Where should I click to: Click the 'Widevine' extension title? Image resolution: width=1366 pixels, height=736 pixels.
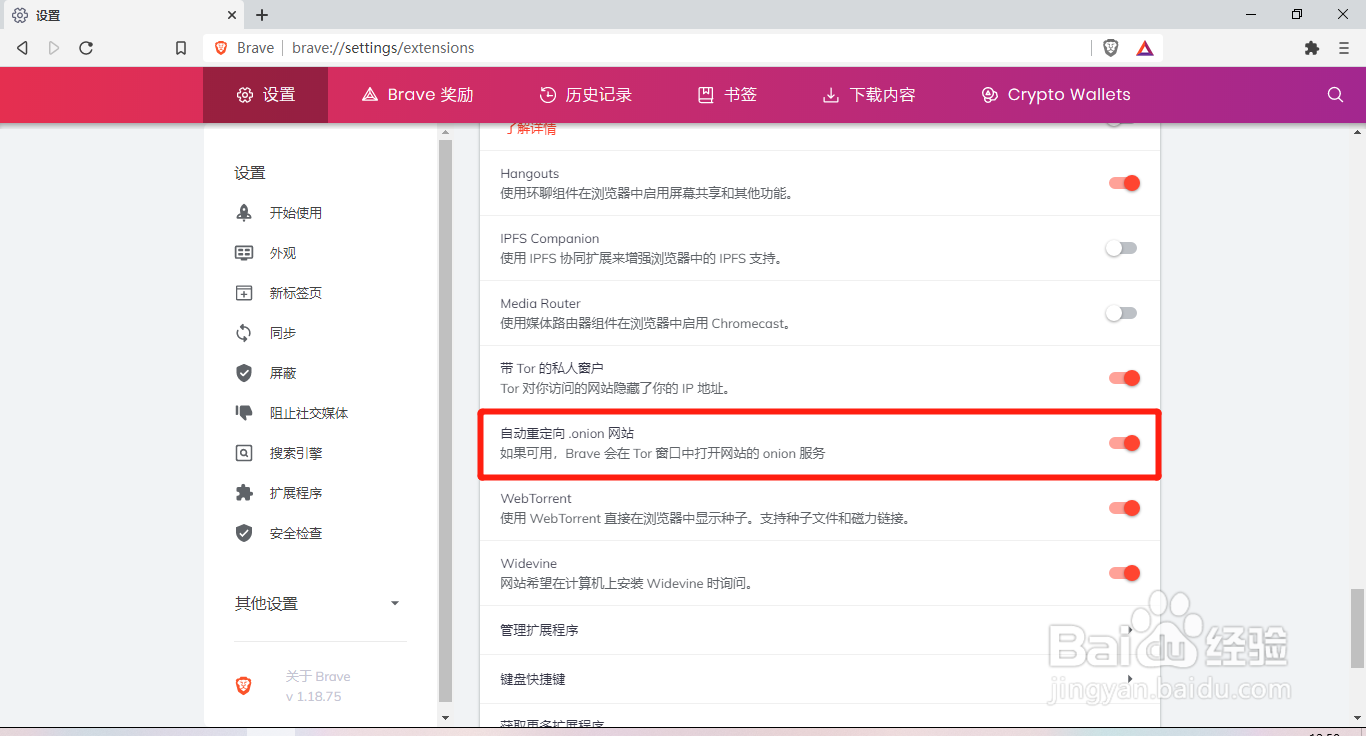coord(529,564)
